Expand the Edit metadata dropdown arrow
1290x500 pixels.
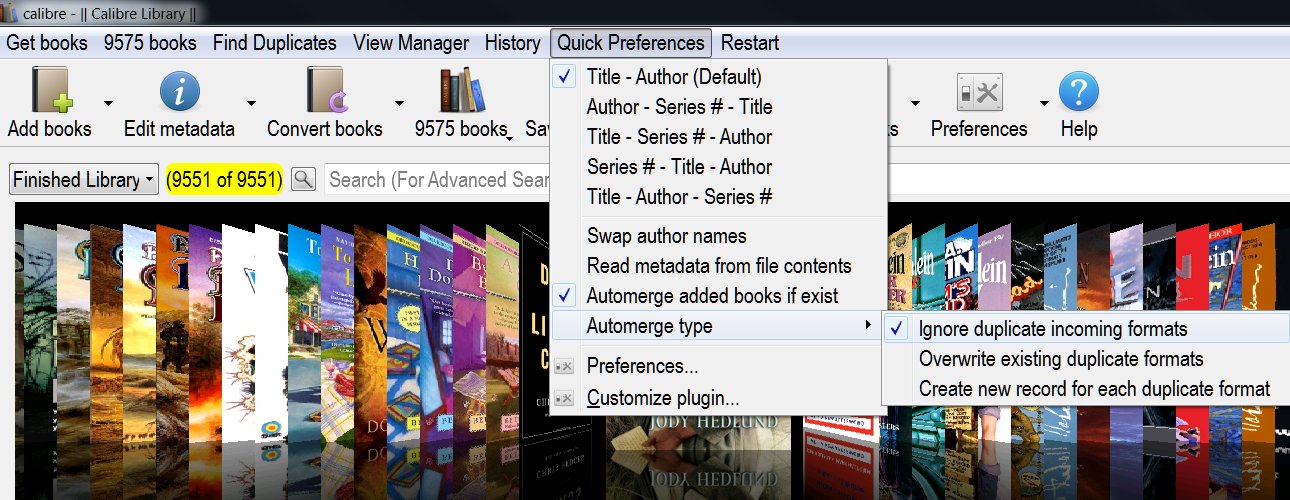(x=252, y=102)
